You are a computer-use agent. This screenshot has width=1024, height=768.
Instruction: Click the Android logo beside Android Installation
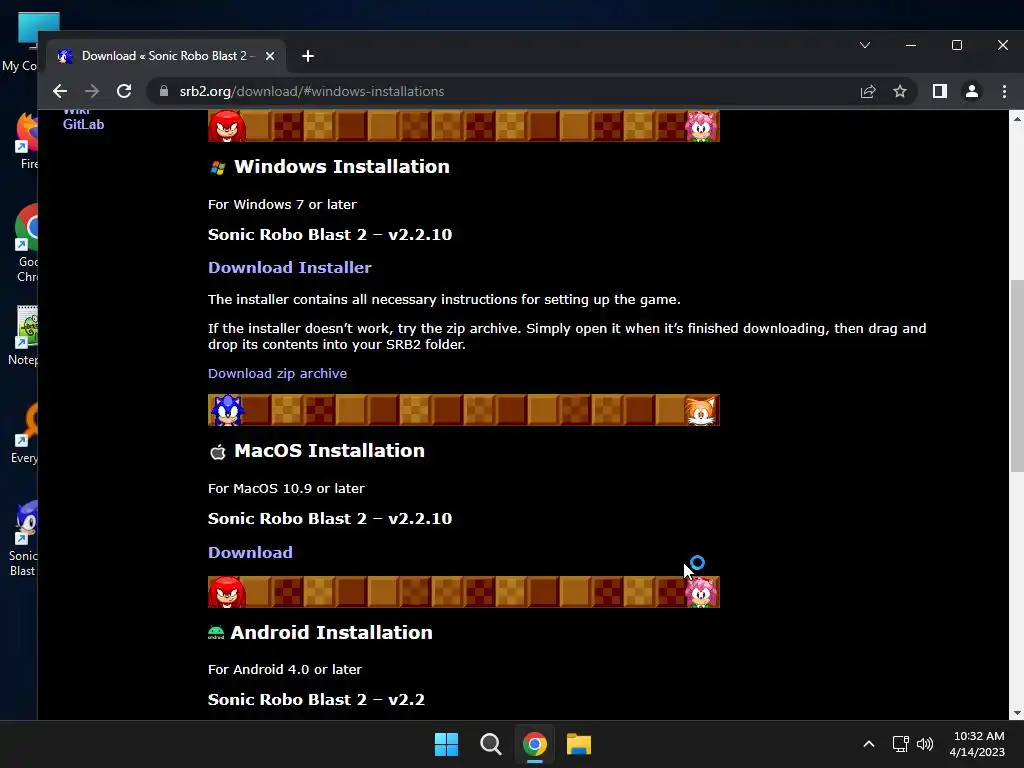click(216, 632)
